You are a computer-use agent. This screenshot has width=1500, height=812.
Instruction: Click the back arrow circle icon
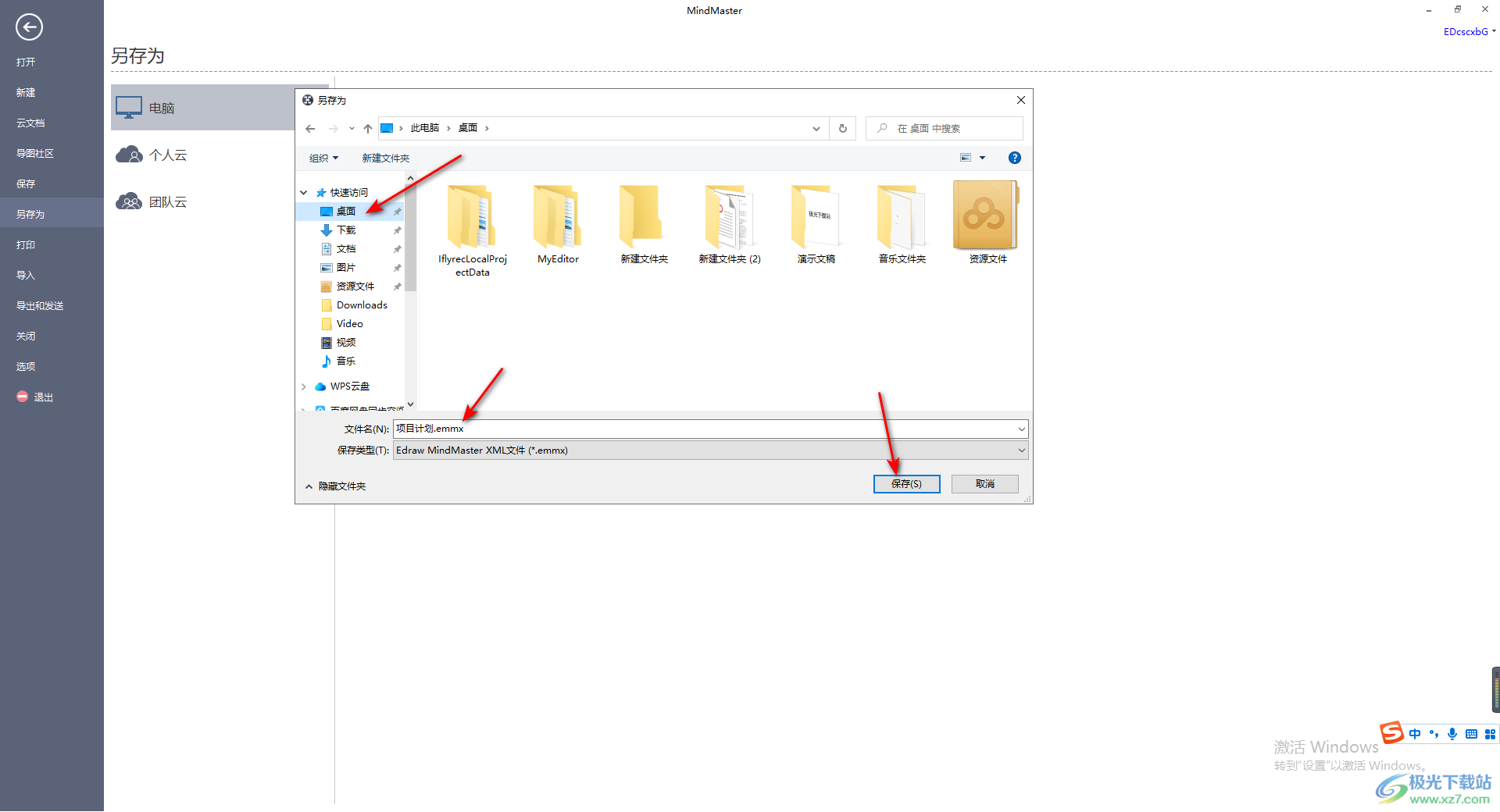click(x=29, y=27)
